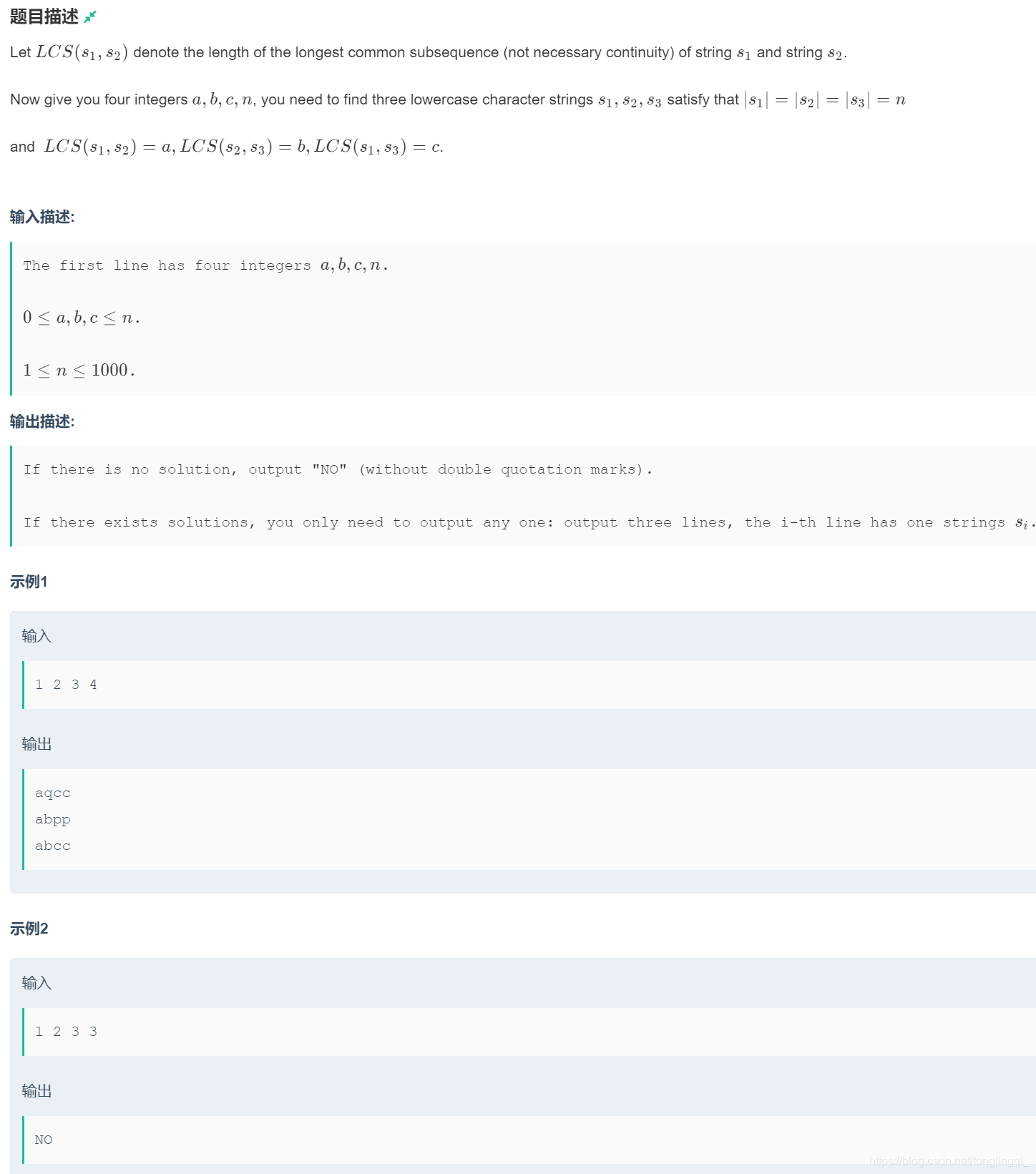Click the sentence starting 'Let LCS(s1,s2) denote'
The width and height of the screenshot is (1036, 1174).
(429, 52)
